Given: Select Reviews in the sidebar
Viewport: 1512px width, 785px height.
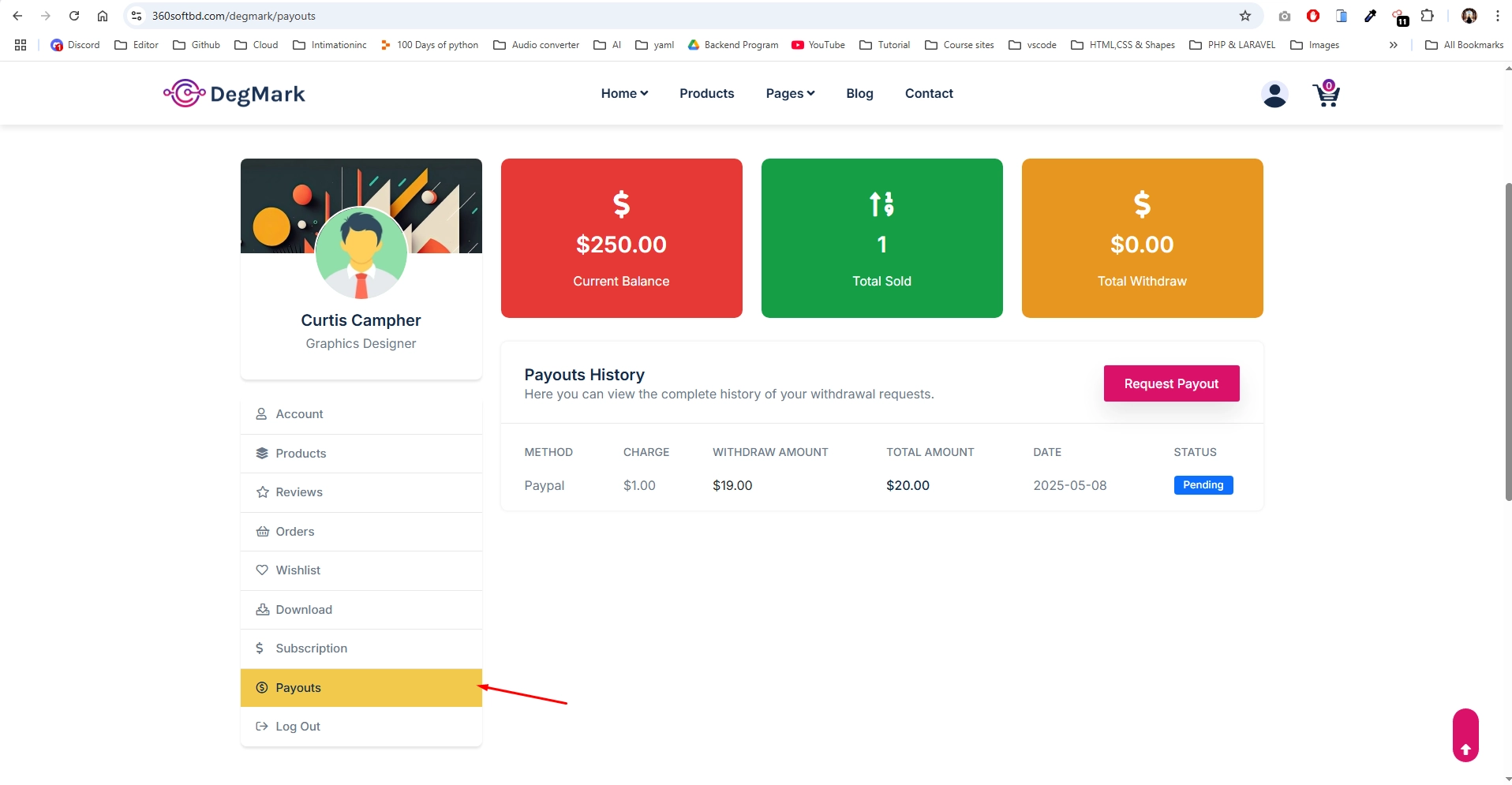Looking at the screenshot, I should (x=361, y=492).
